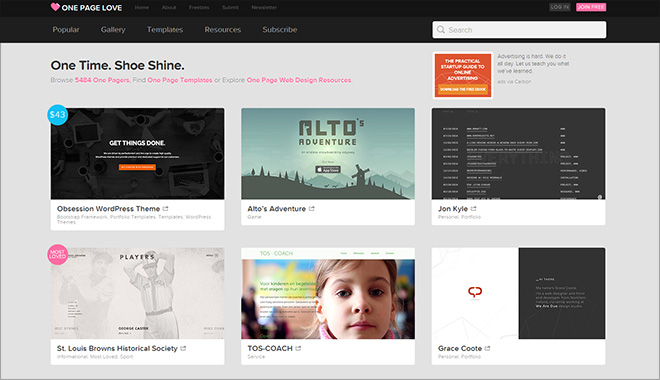
Task: Click the magnifier icon in search box
Action: coord(441,29)
